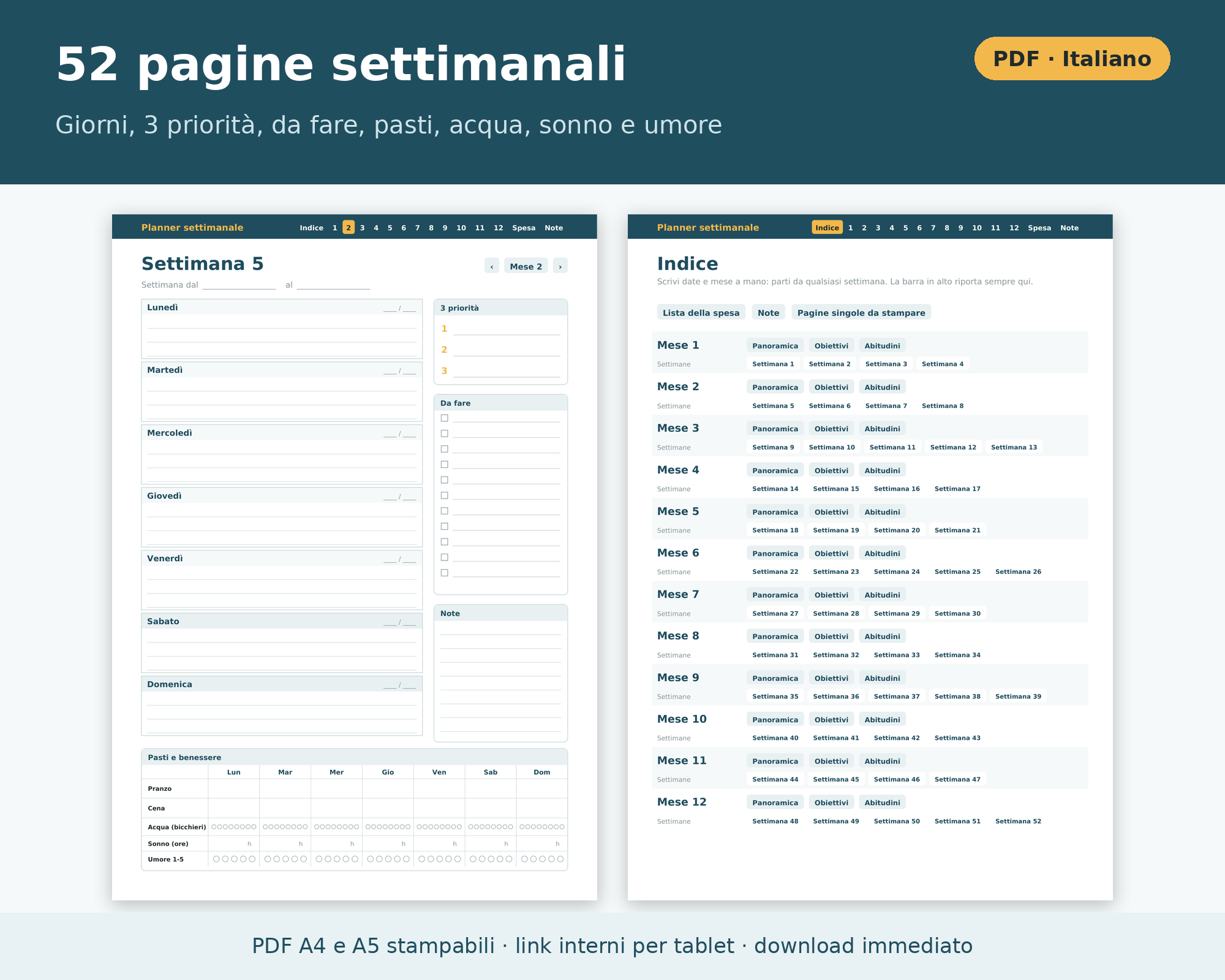Select "Pasti e benessere" table header
Viewport: 1225px width, 980px height.
354,757
